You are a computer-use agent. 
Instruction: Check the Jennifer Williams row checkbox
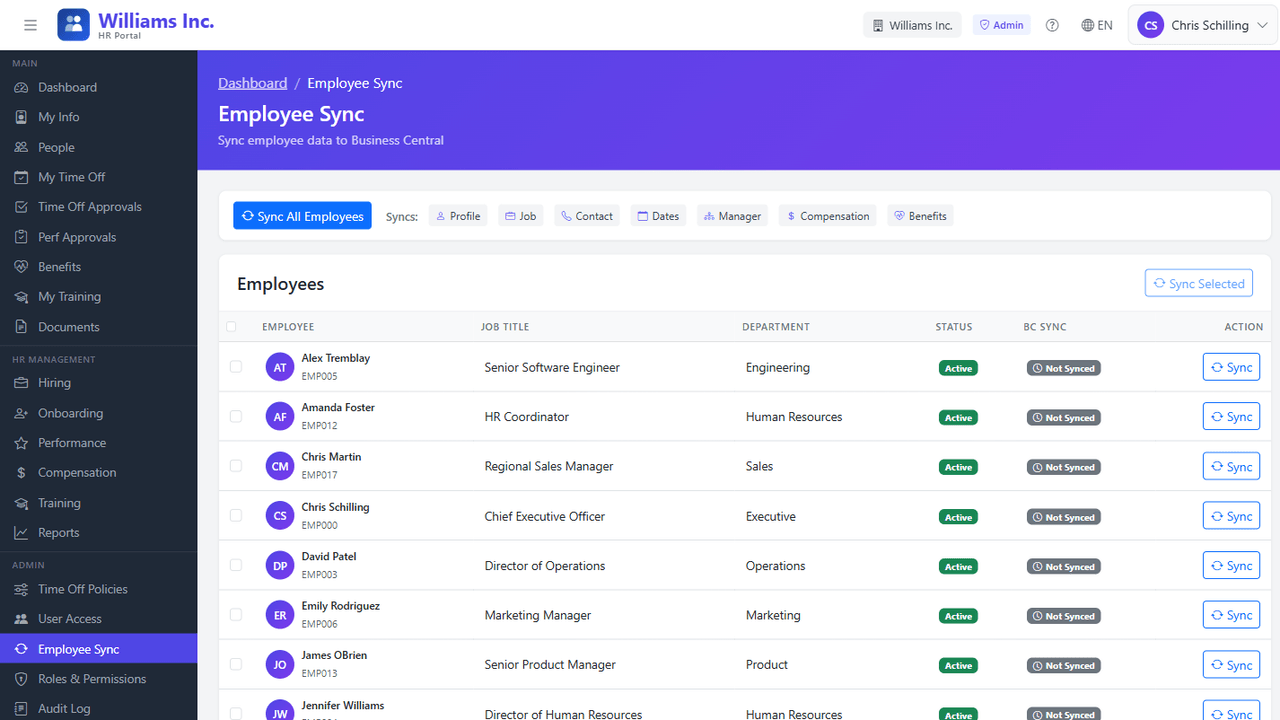coord(236,714)
